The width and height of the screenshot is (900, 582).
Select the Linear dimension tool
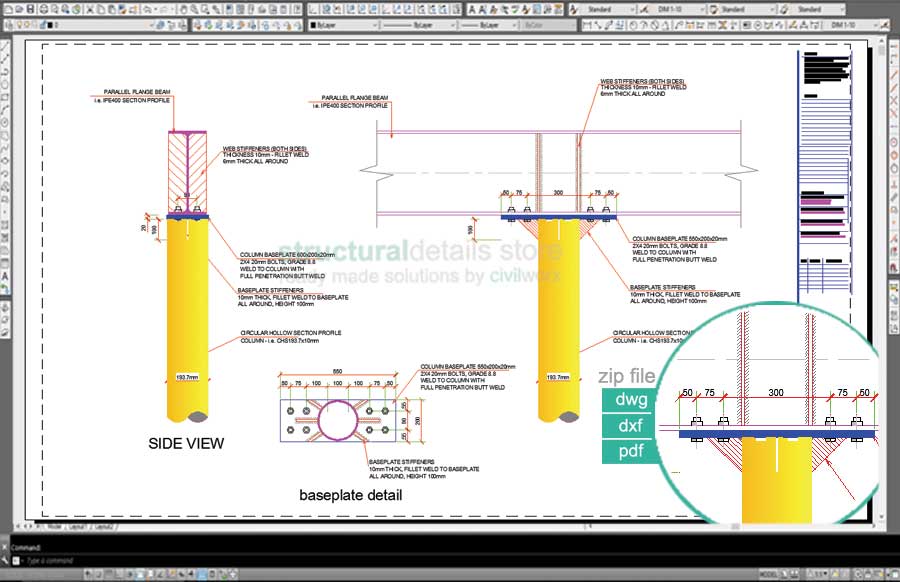tap(587, 25)
